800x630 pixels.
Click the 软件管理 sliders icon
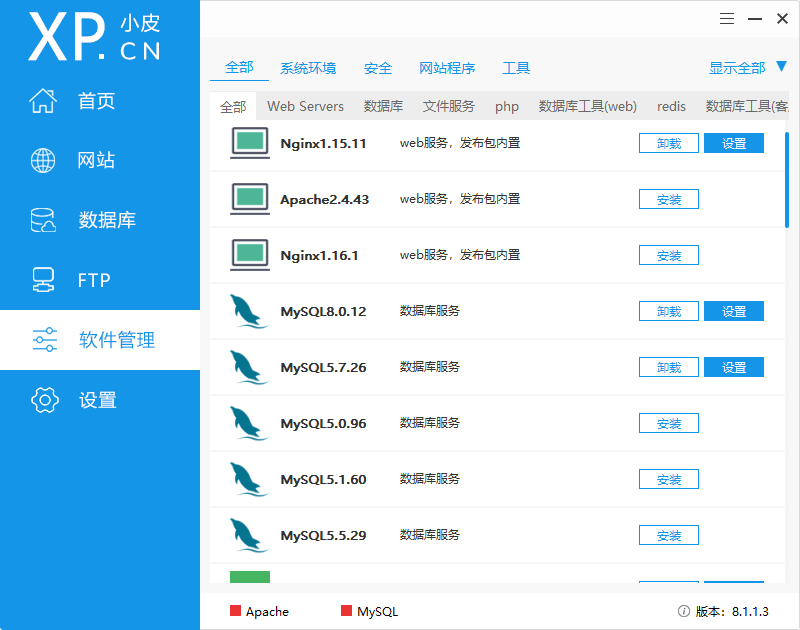pos(44,340)
